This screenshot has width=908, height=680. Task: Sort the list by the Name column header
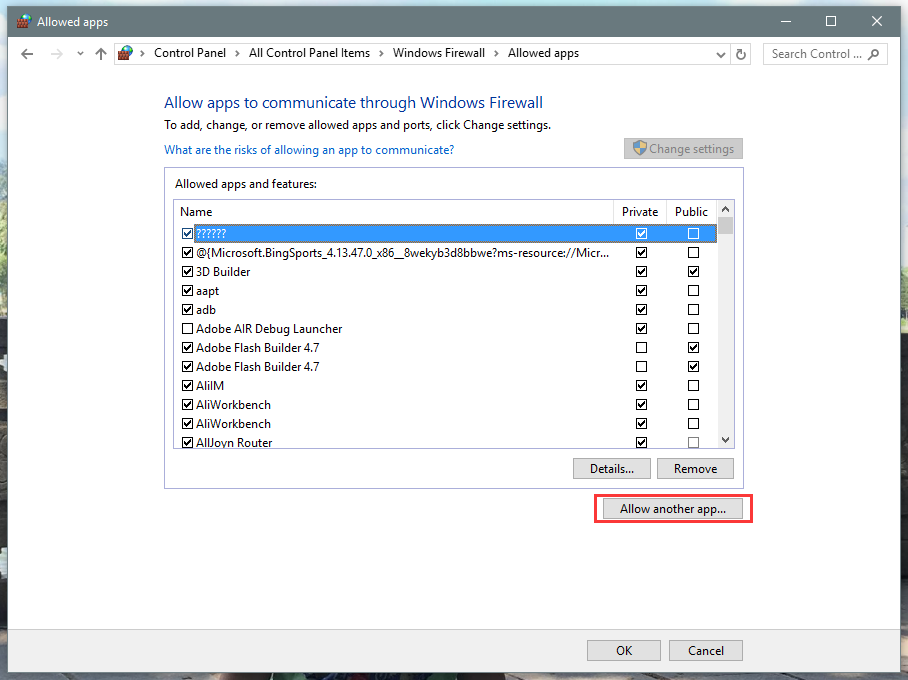pyautogui.click(x=393, y=212)
